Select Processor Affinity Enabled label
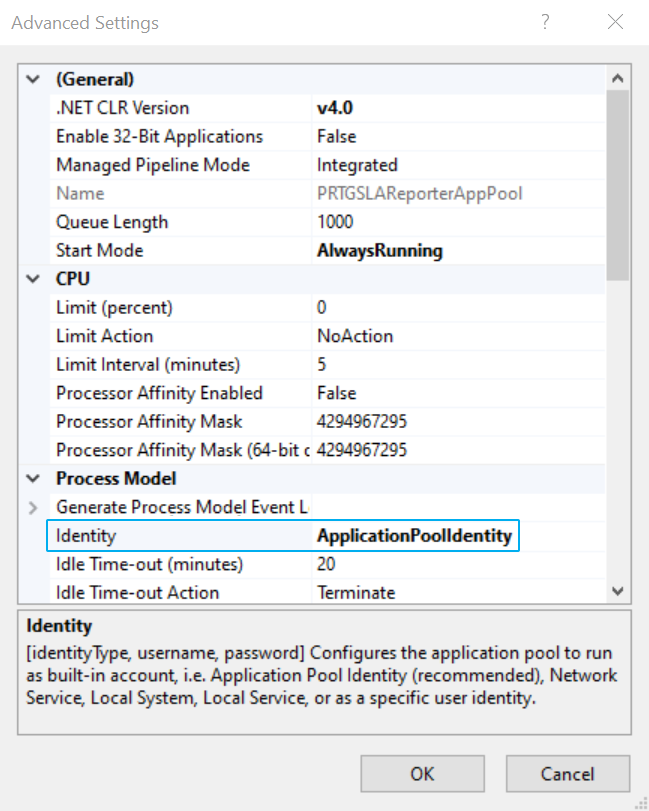The width and height of the screenshot is (649, 811). point(159,393)
